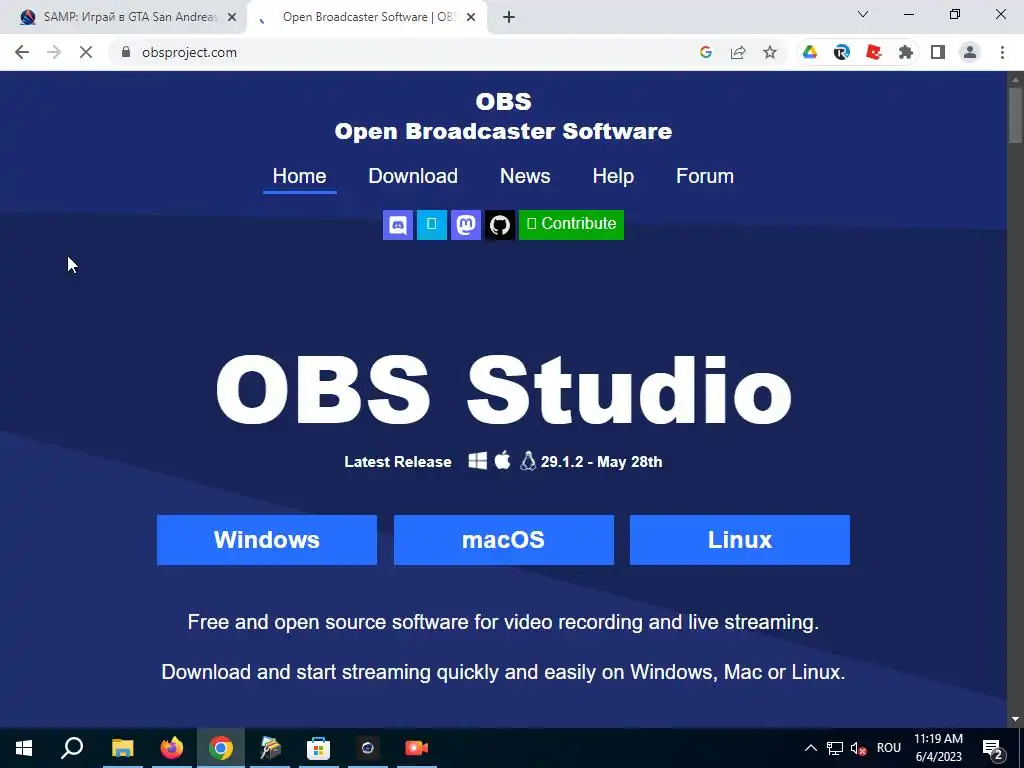Open the notification center icon
Screen dimensions: 1024x768
coord(993,748)
